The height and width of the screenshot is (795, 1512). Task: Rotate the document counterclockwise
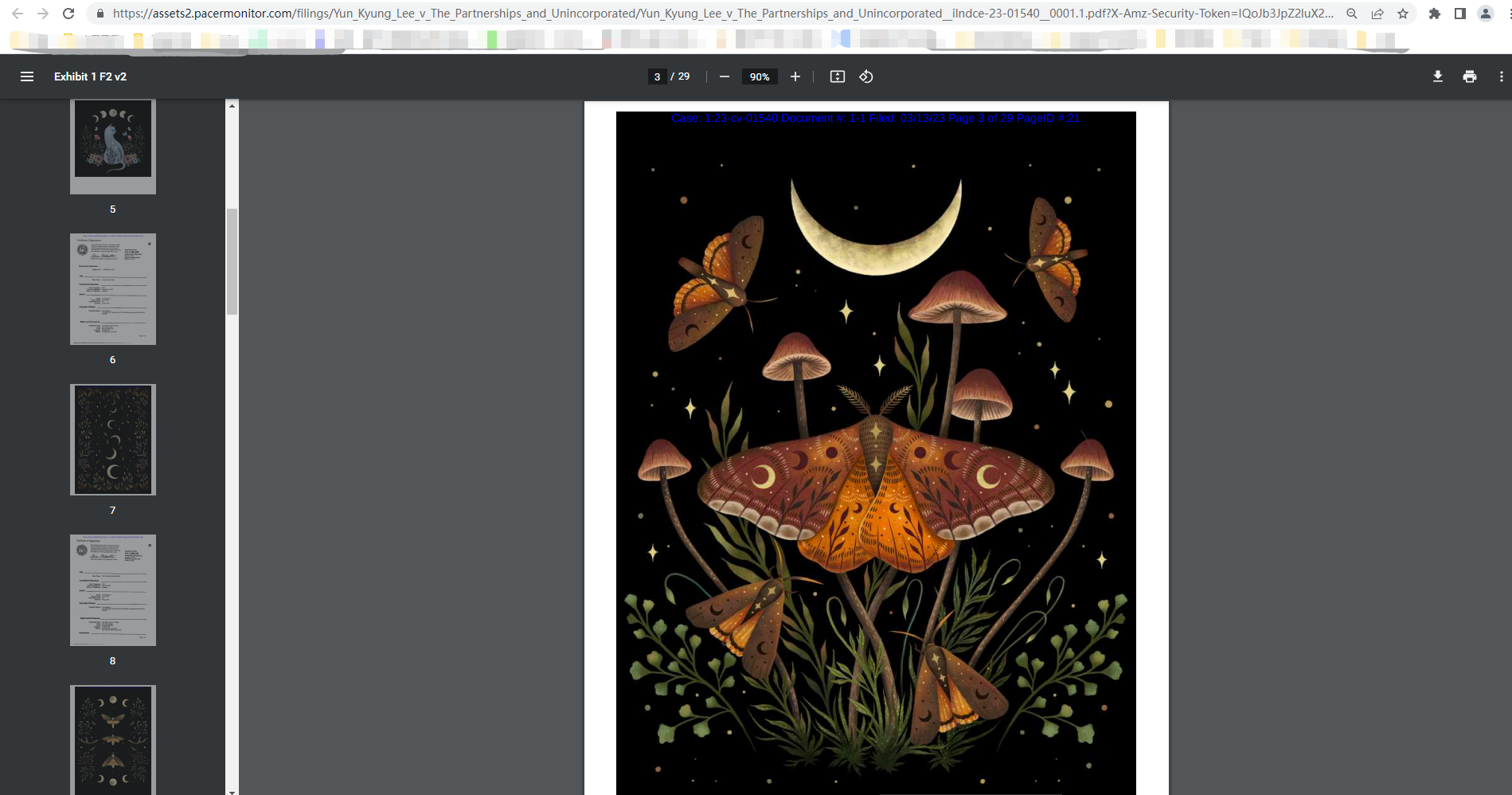pyautogui.click(x=866, y=76)
